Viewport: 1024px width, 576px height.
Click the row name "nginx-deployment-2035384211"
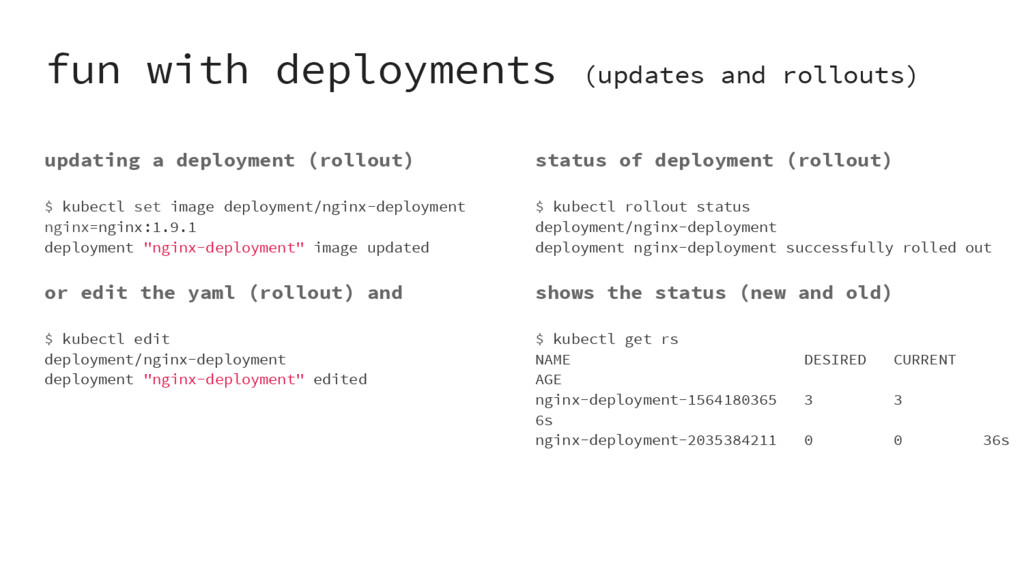coord(656,440)
